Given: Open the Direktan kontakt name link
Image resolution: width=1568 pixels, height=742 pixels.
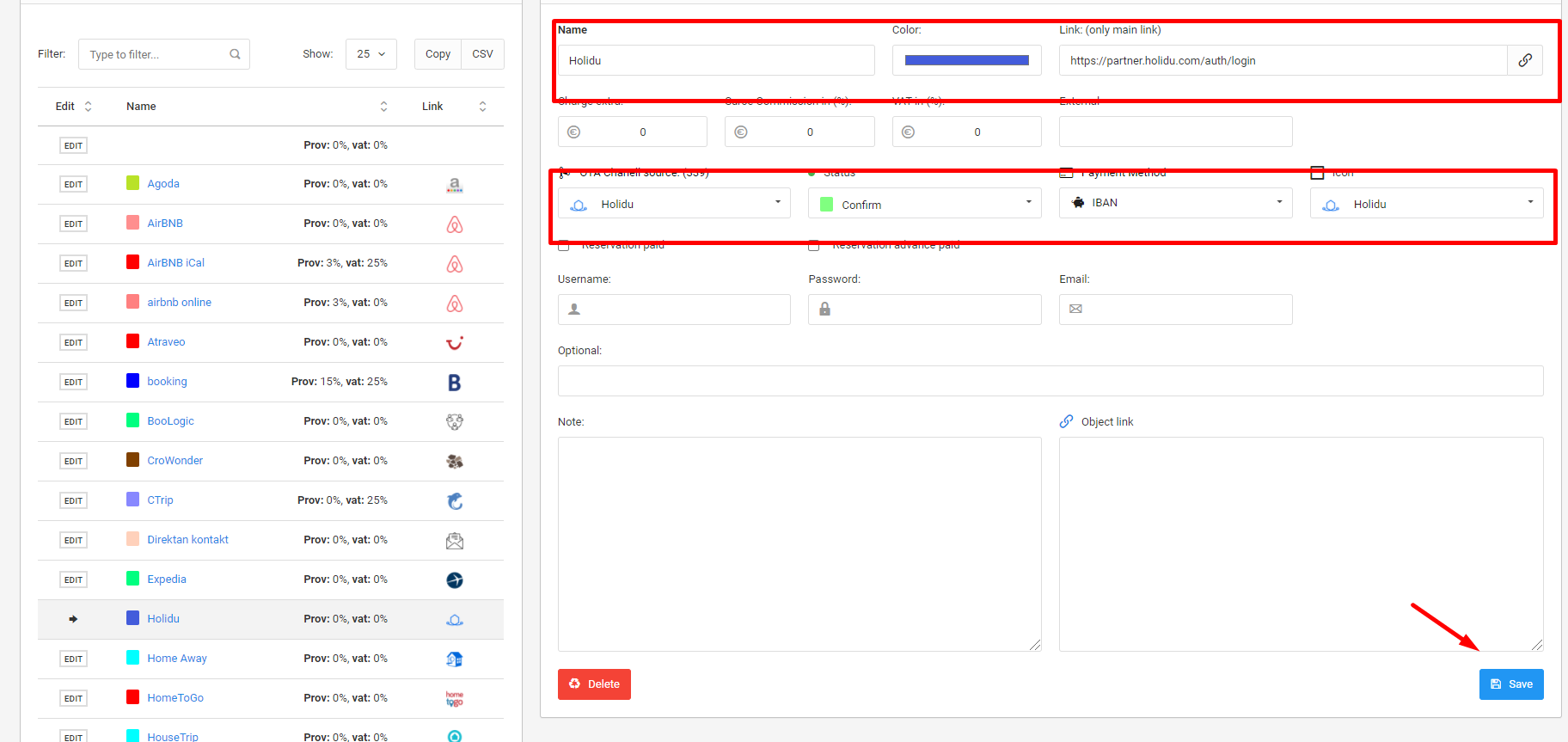Looking at the screenshot, I should [x=187, y=540].
